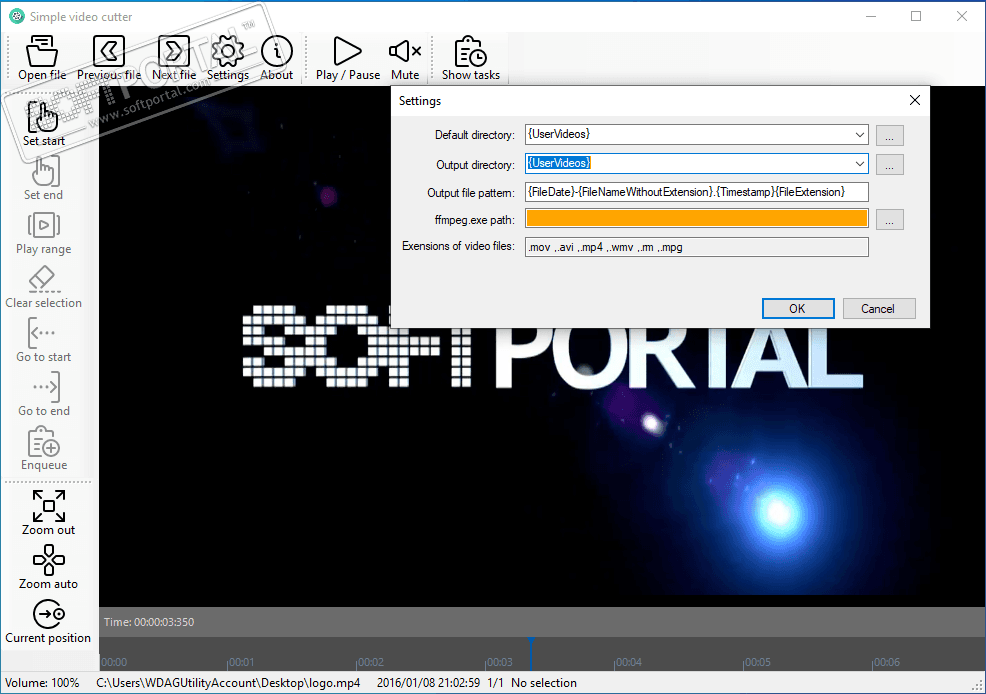
Task: Click the 00:05 timeline marker
Action: (757, 662)
